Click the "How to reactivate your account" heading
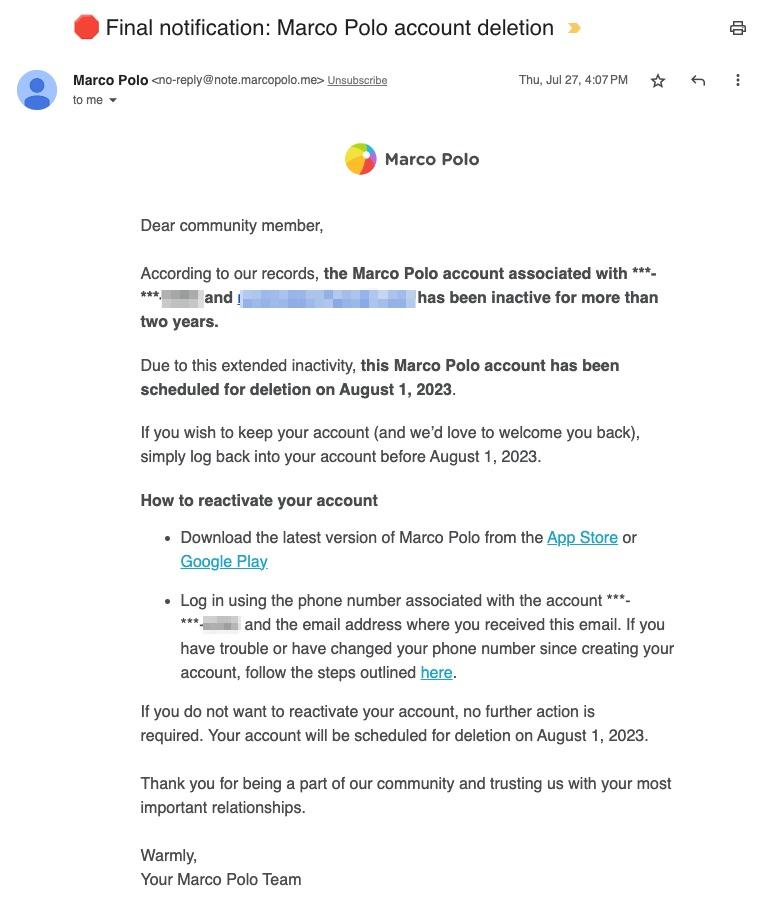 click(x=258, y=500)
